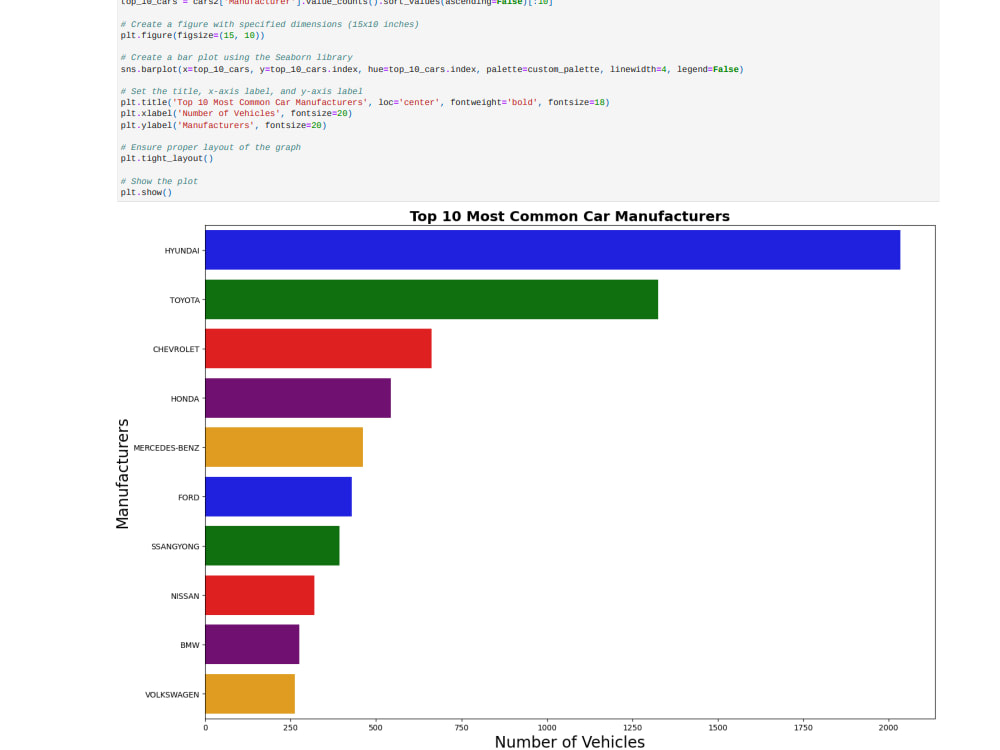Click the purple HONDA bar
Image resolution: width=1000 pixels, height=750 pixels.
(298, 398)
